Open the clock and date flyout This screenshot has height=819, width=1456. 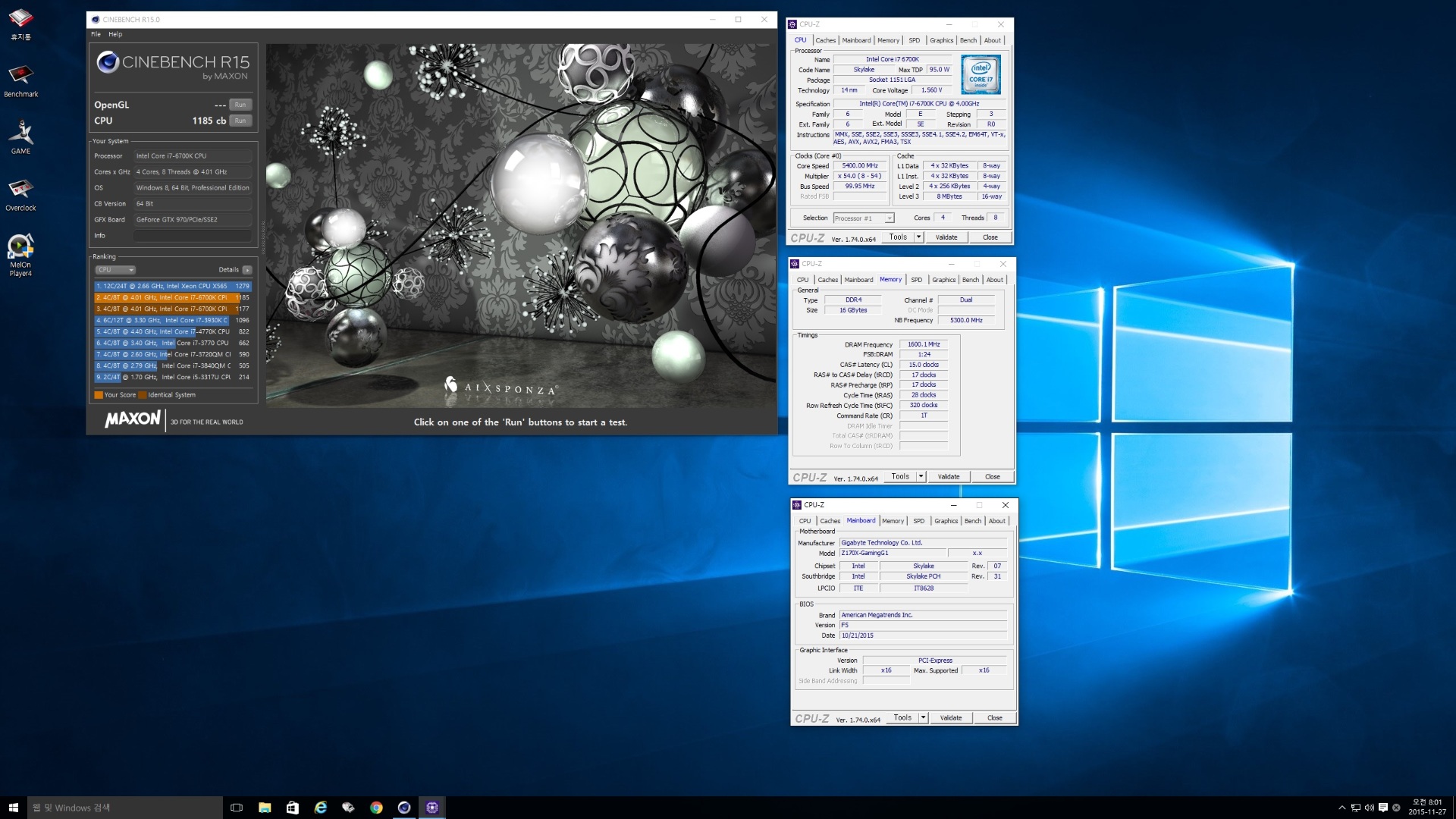(x=1427, y=808)
